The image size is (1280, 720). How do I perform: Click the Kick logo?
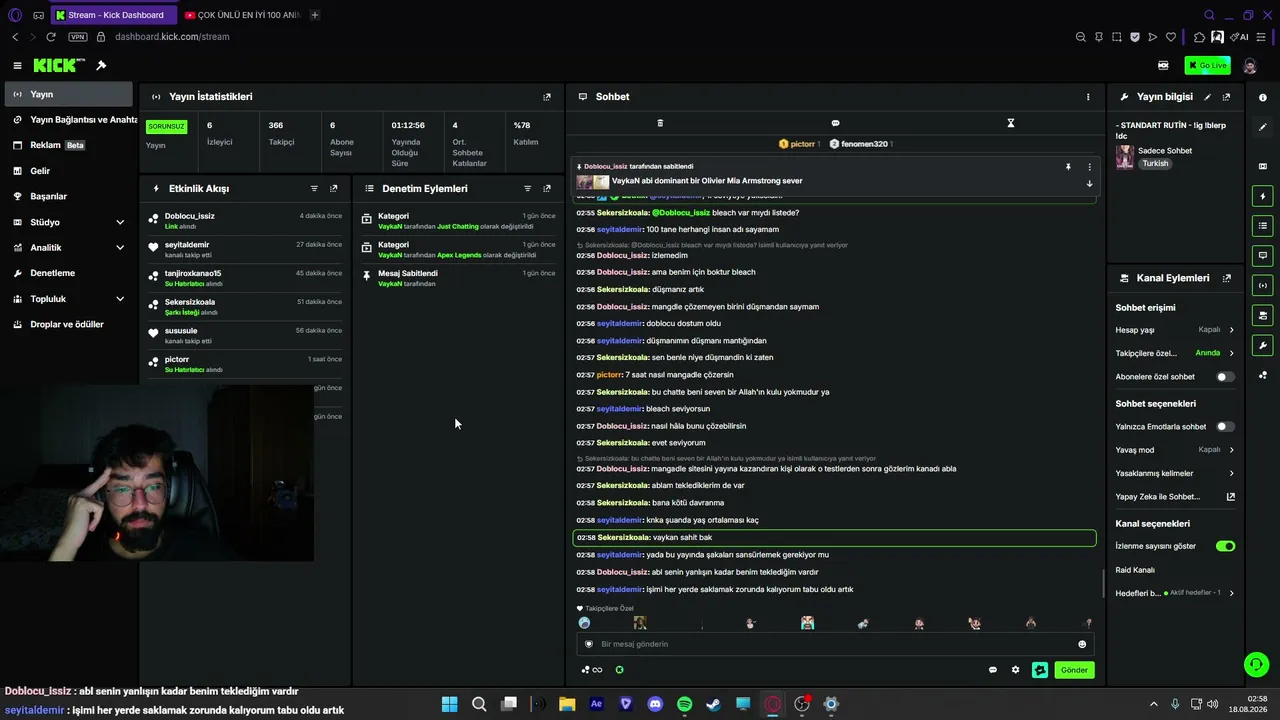(59, 65)
